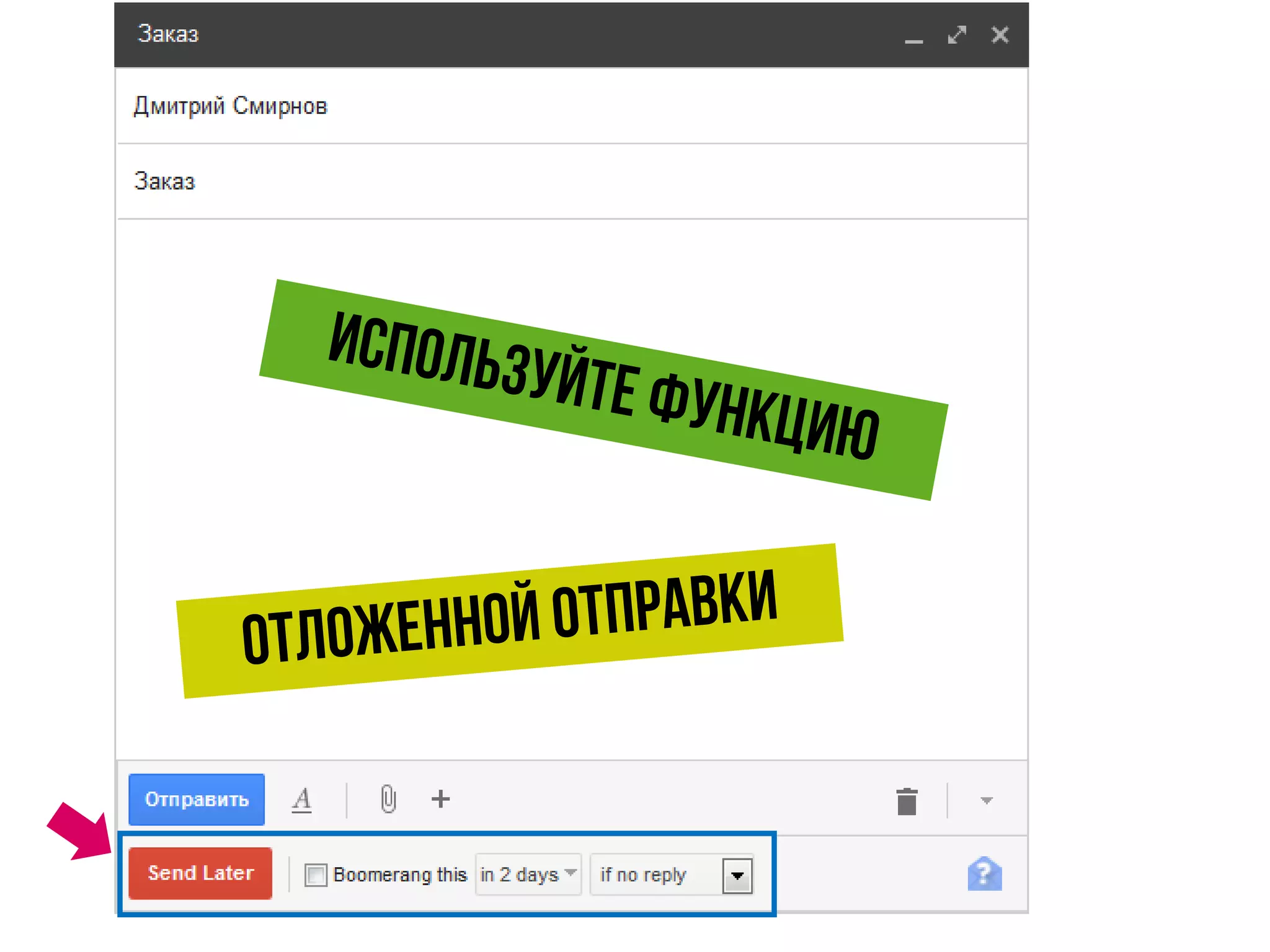Viewport: 1270px width, 952px height.
Task: Close the Заказ compose window
Action: coord(1000,35)
